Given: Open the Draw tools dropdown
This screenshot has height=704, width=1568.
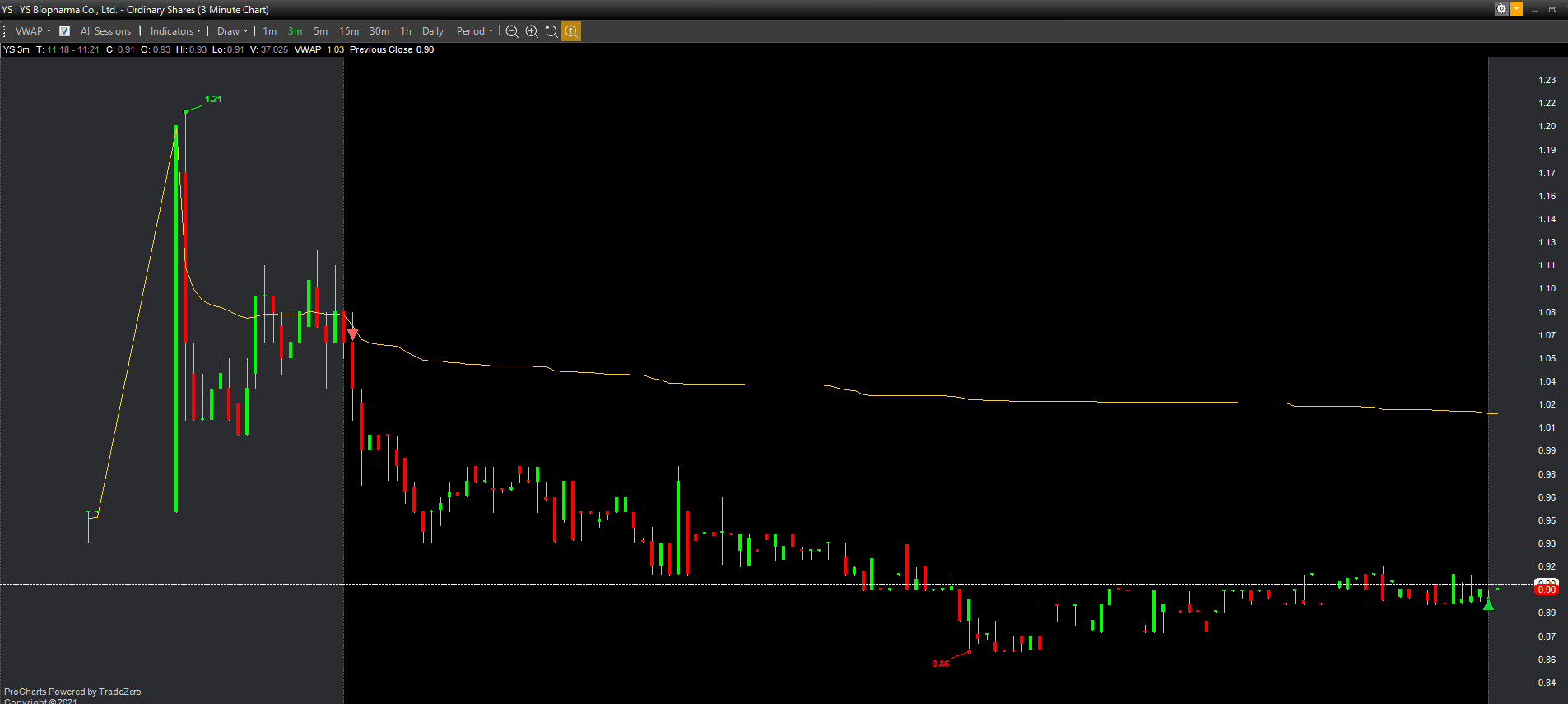Looking at the screenshot, I should [232, 31].
